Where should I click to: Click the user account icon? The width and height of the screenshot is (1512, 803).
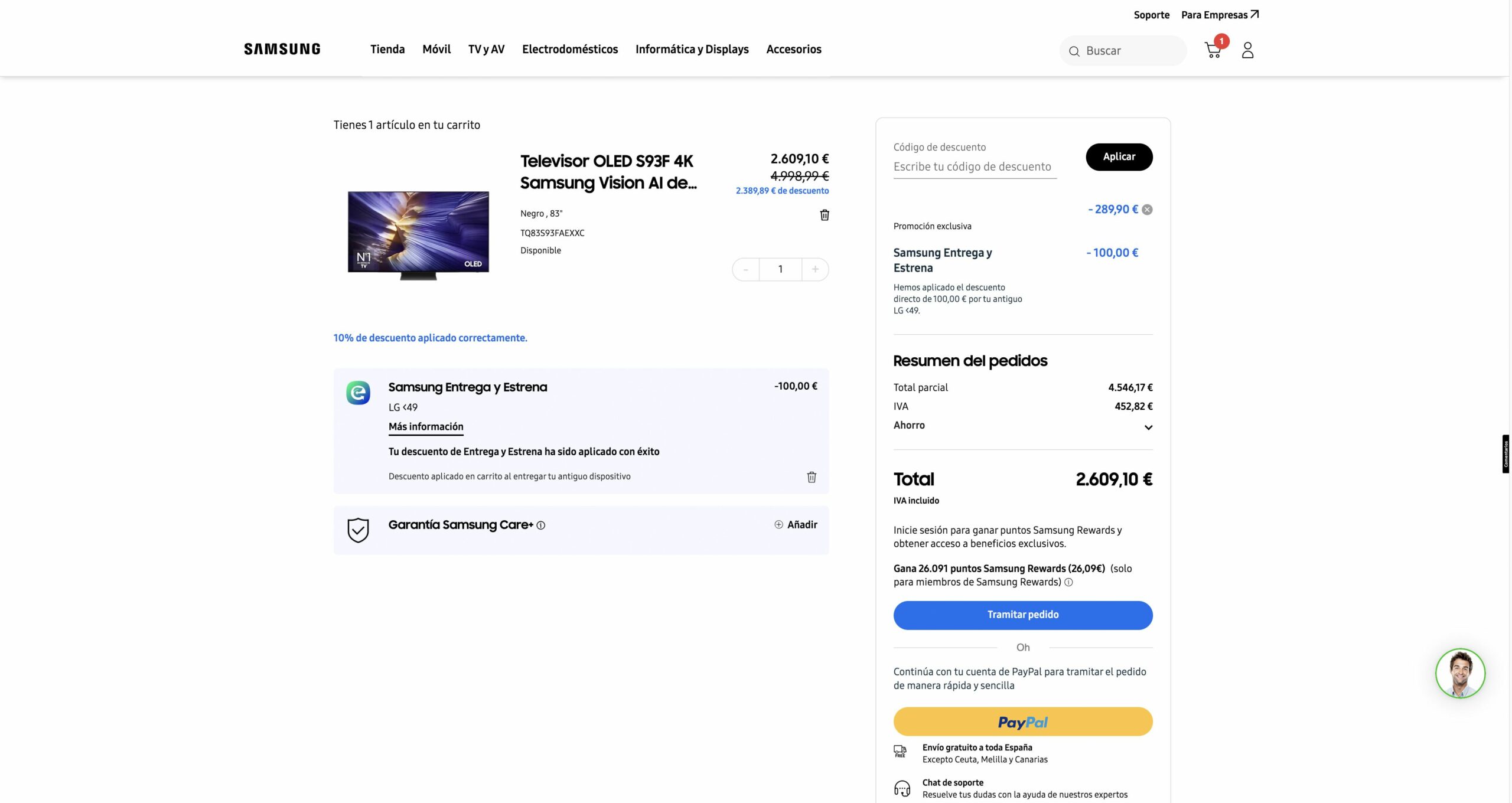coord(1247,50)
